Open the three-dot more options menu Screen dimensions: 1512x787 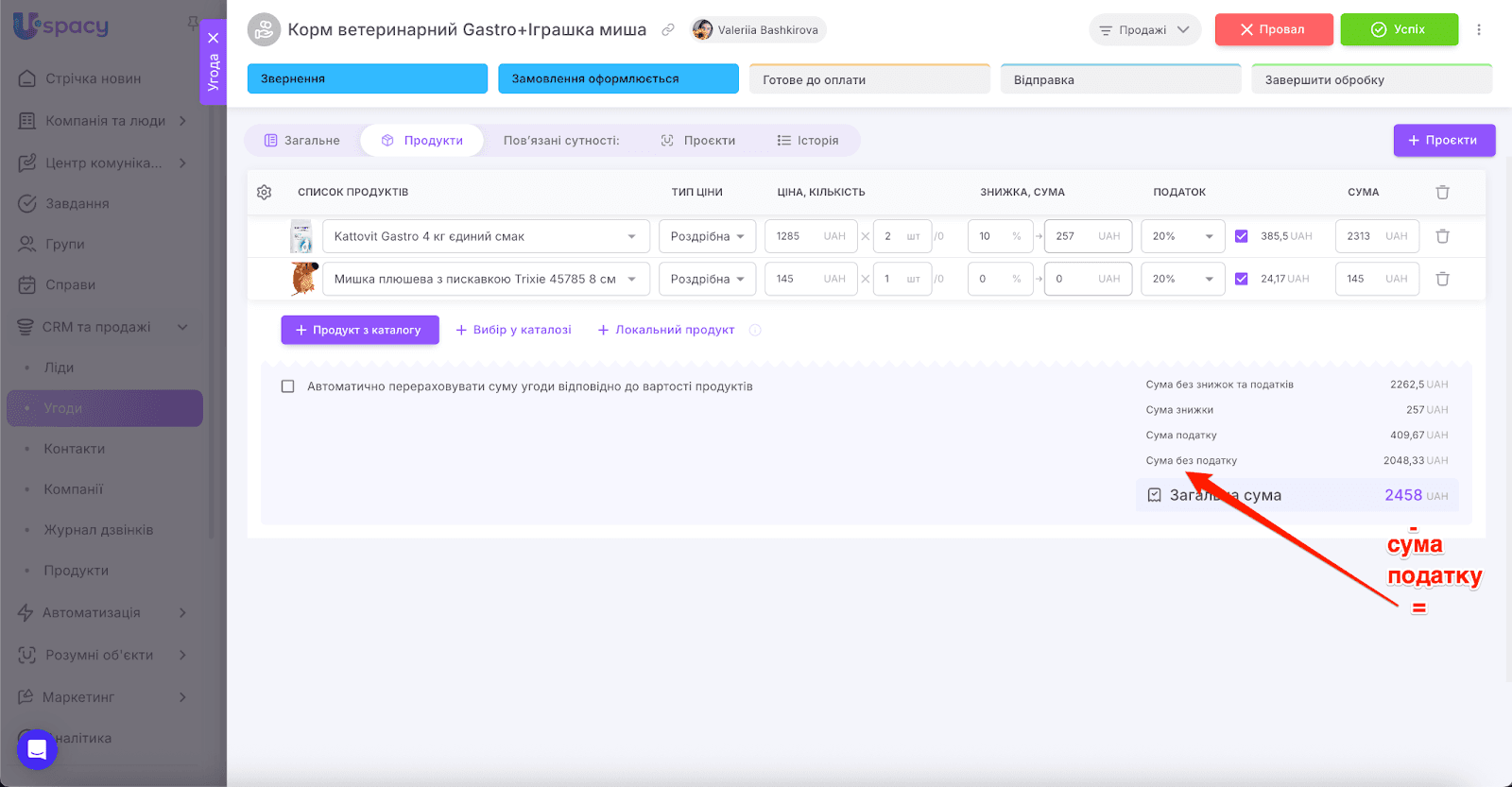tap(1479, 29)
